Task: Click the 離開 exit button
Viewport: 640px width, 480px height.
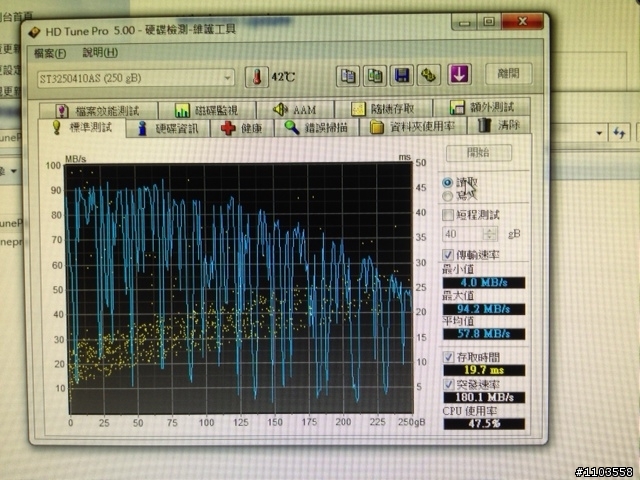Action: click(509, 74)
